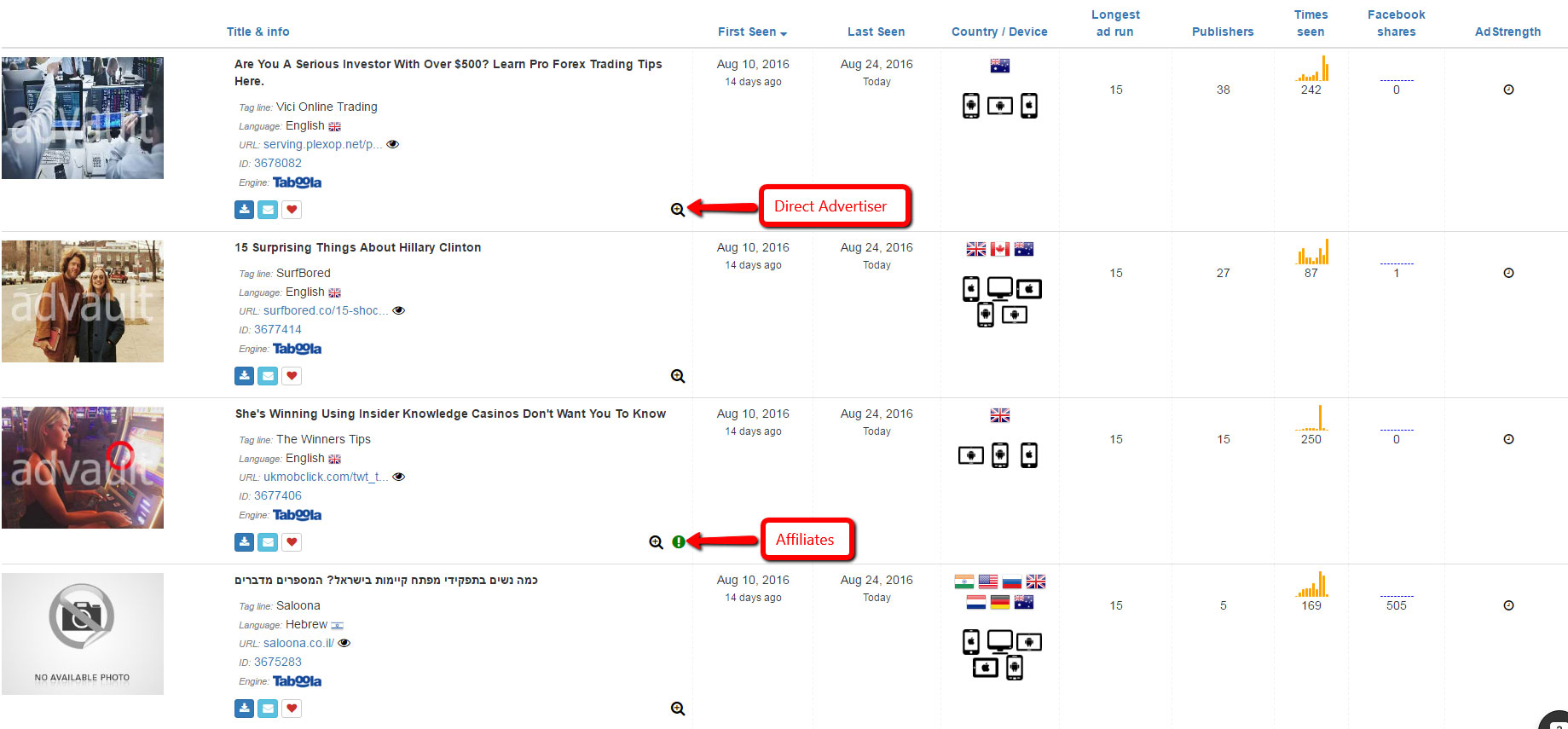Open ad ID 3677414 link
This screenshot has width=1568, height=729.
tap(277, 329)
